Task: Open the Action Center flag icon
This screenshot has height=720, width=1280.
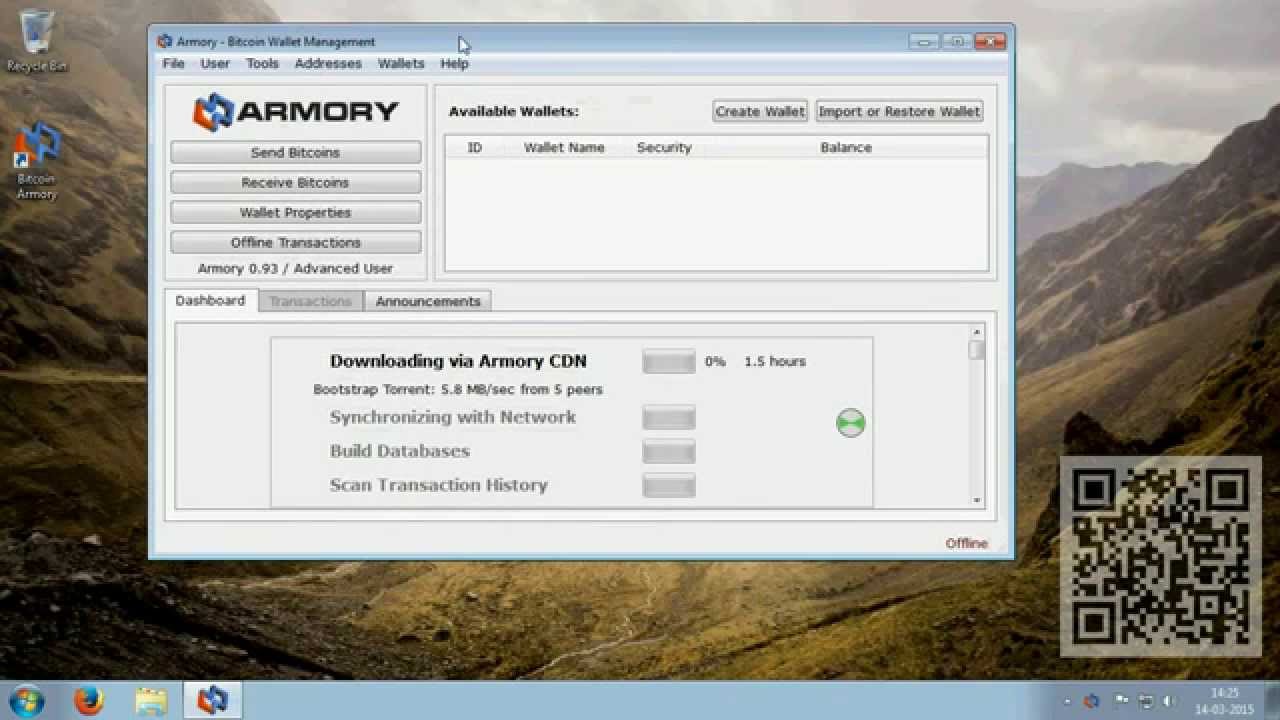Action: (1121, 701)
